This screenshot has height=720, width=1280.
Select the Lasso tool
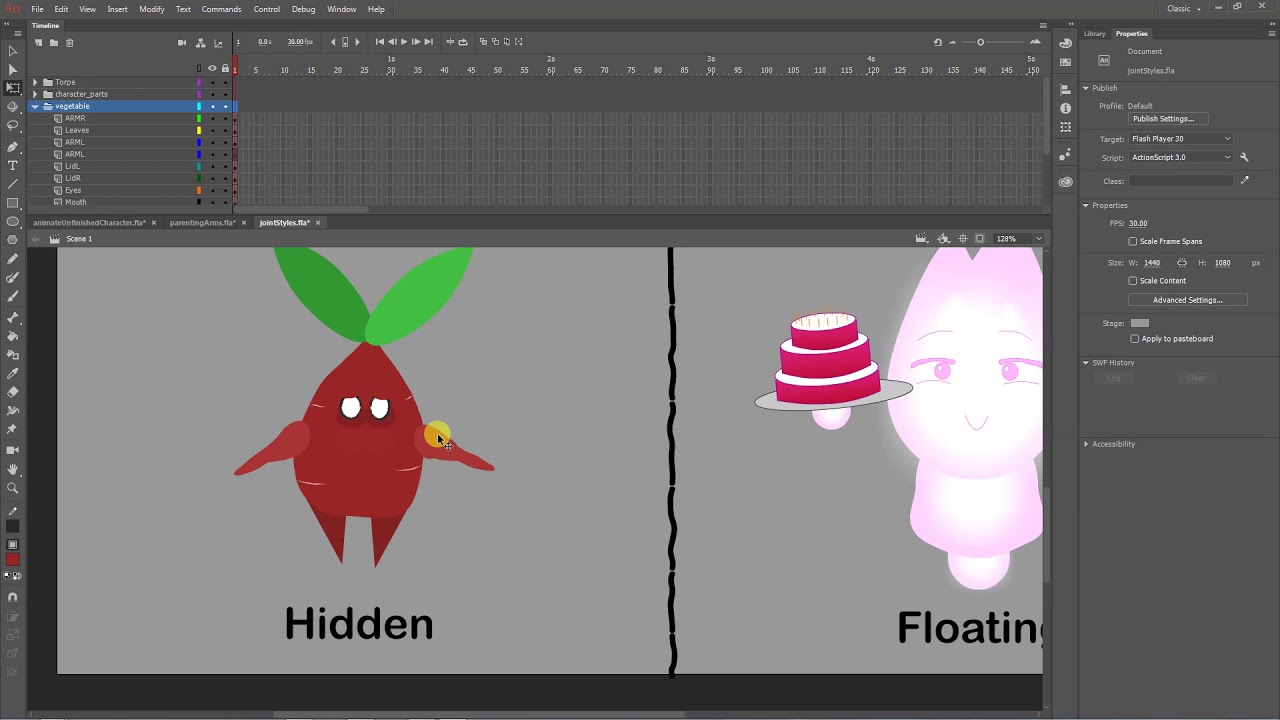click(12, 126)
